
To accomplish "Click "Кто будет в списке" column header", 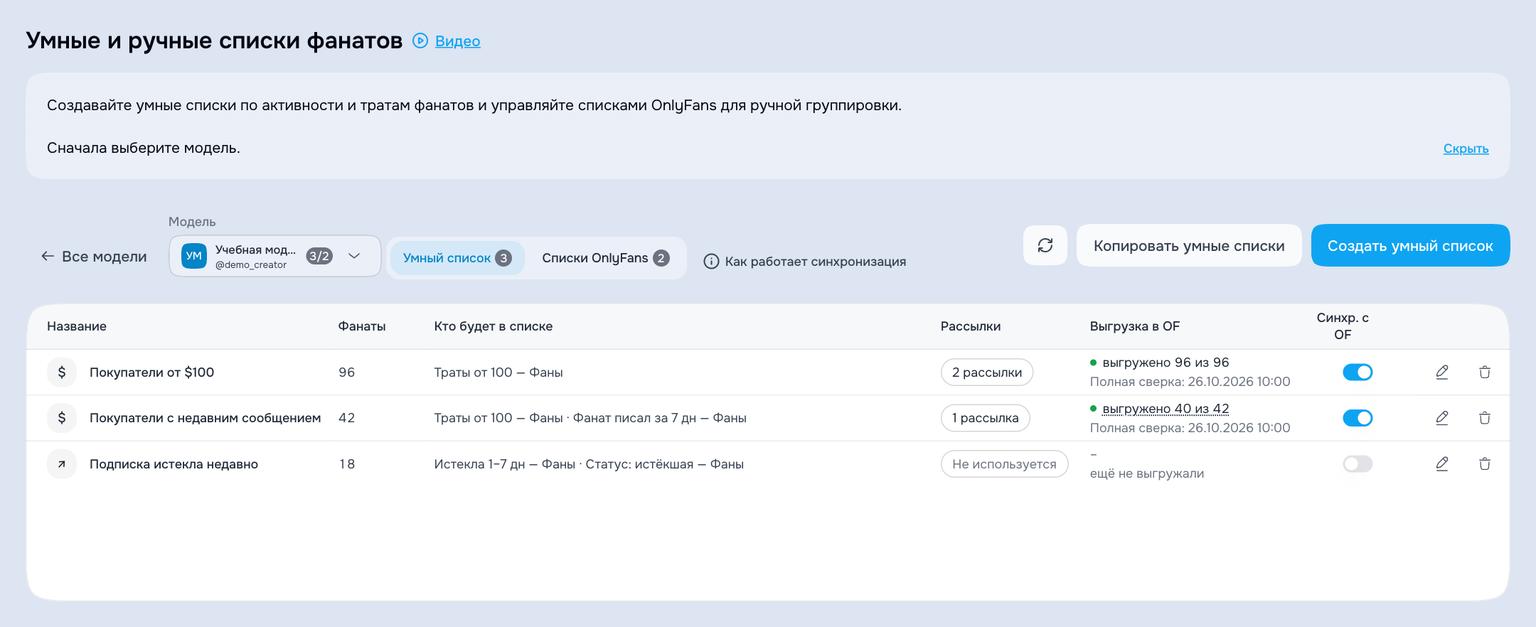I will pos(493,326).
